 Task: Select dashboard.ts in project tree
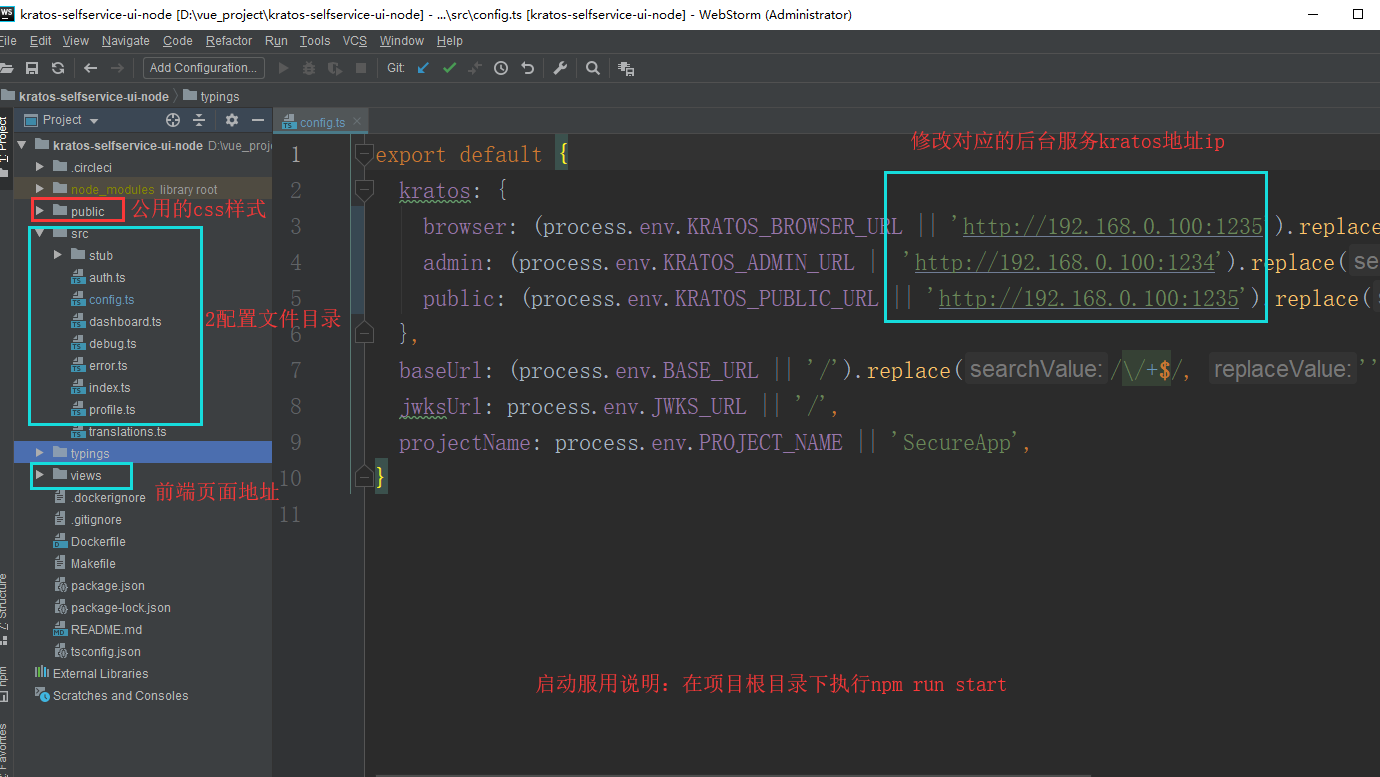click(x=125, y=322)
